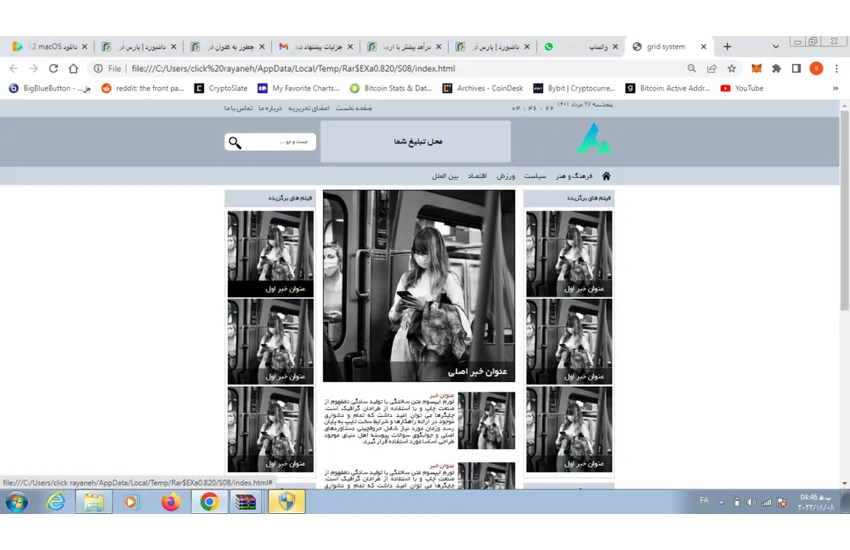This screenshot has height=550, width=850.
Task: Go back using the browser back arrow
Action: (14, 69)
